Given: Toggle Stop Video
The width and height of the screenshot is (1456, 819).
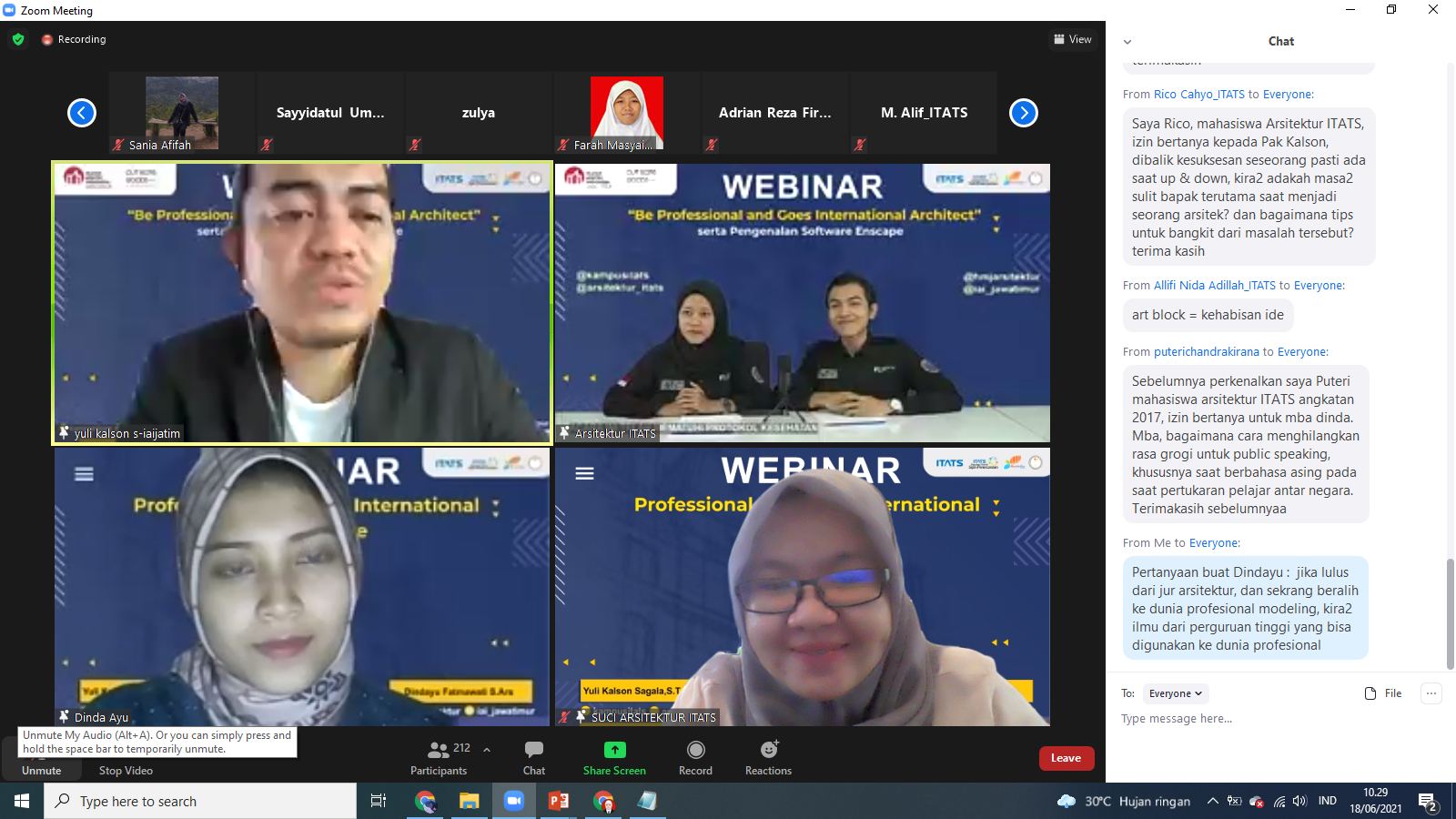Looking at the screenshot, I should (126, 770).
